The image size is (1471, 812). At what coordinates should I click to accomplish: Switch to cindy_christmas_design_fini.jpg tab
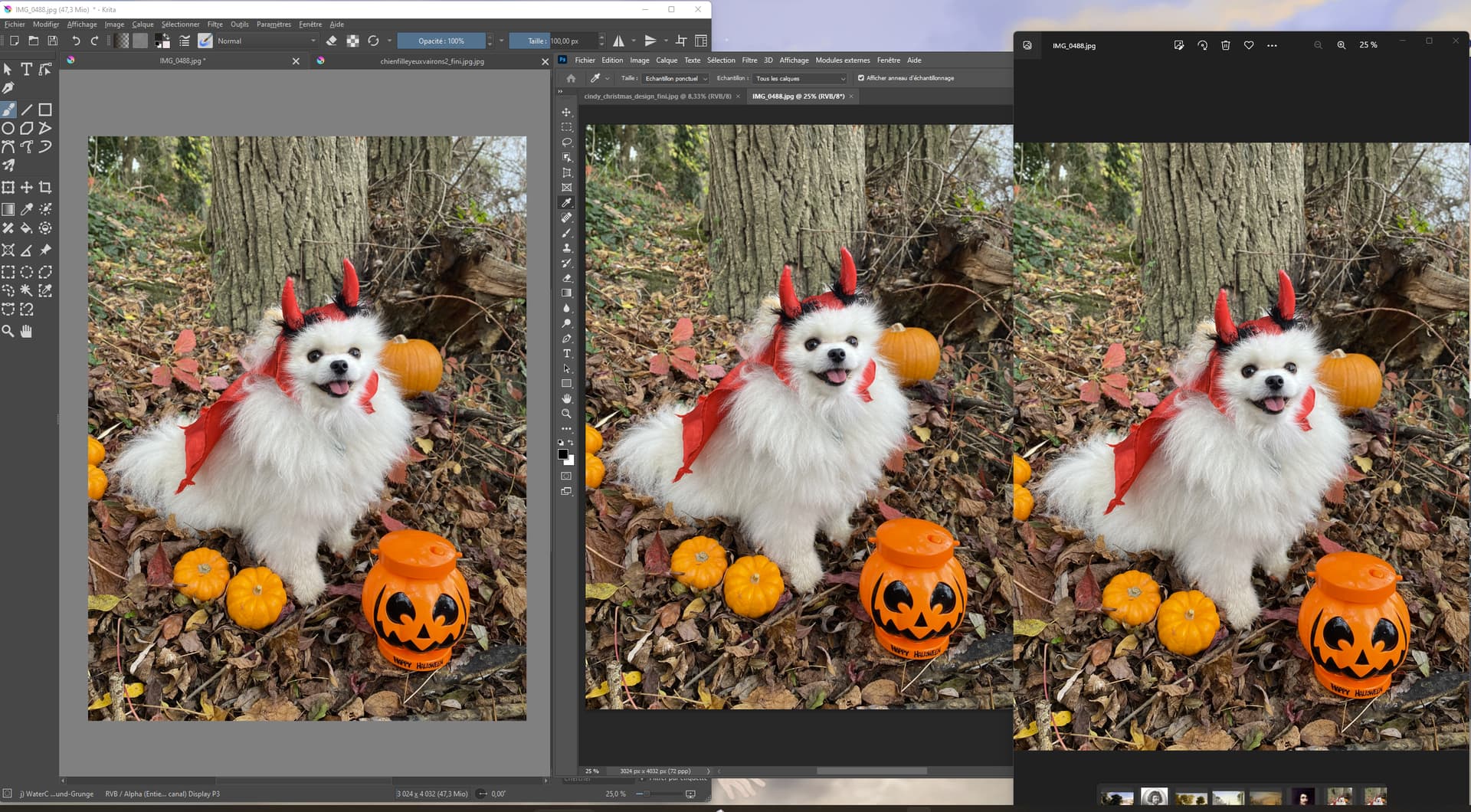pos(657,97)
